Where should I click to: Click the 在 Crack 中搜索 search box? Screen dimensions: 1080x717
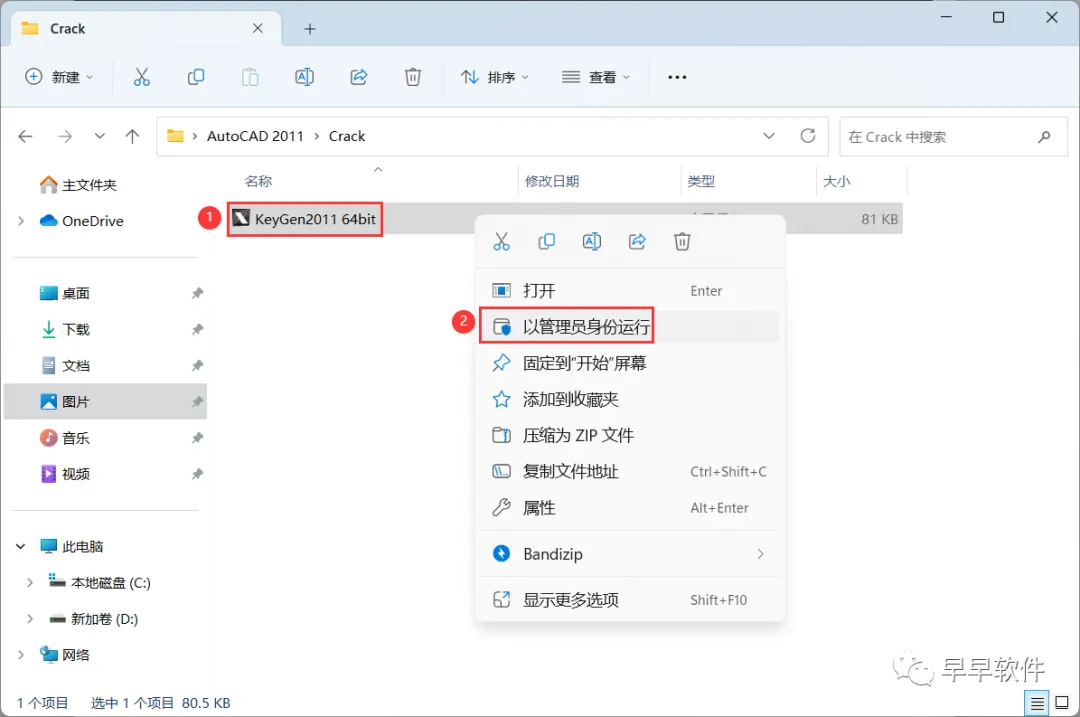point(953,136)
